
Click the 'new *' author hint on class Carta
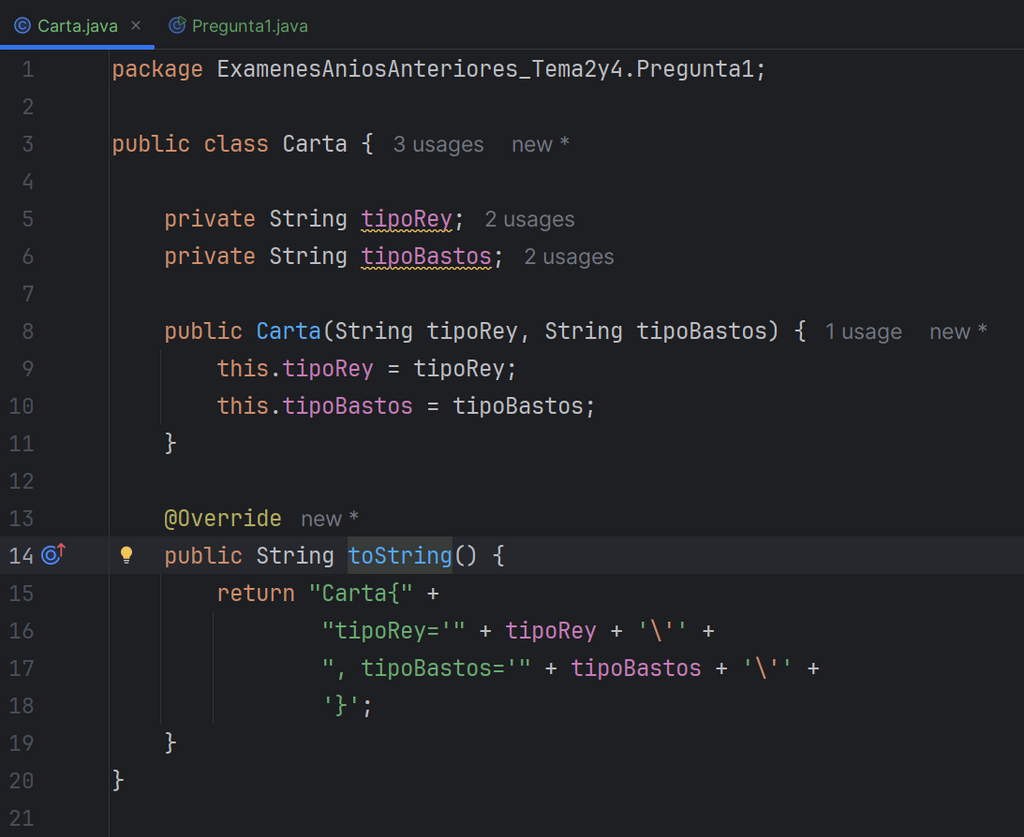click(x=539, y=144)
